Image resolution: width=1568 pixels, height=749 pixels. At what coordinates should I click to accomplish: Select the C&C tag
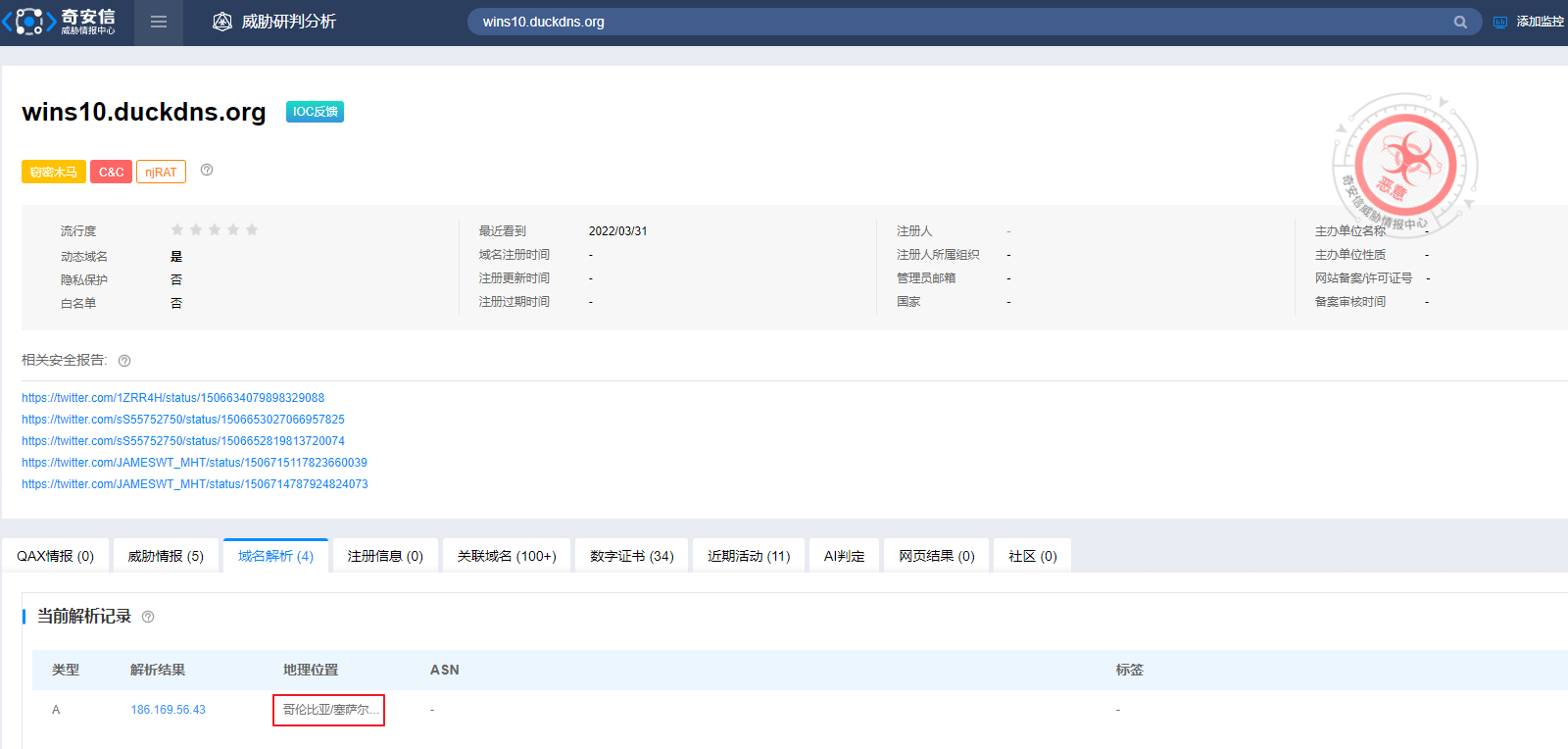pos(111,172)
